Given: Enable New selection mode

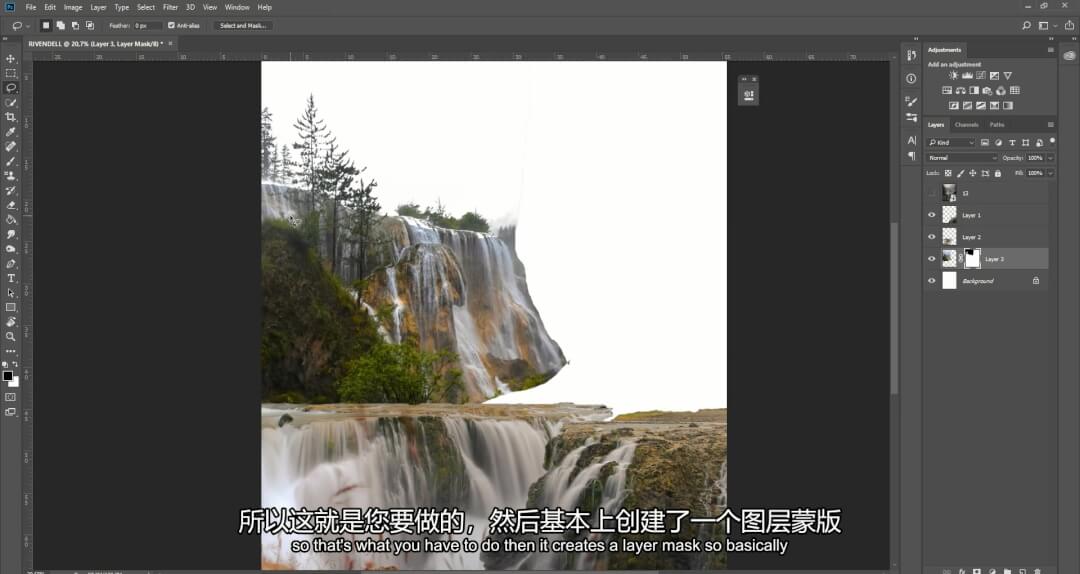Looking at the screenshot, I should click(x=46, y=25).
